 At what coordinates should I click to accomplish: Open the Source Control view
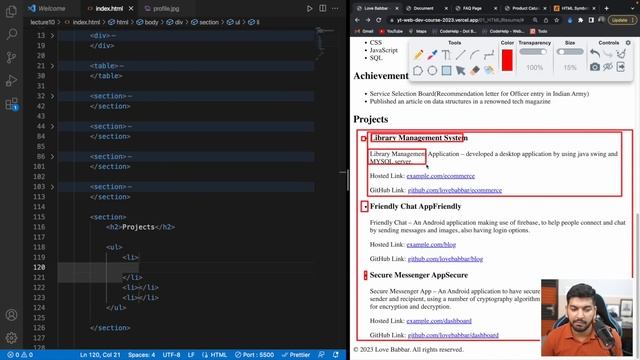tap(11, 57)
